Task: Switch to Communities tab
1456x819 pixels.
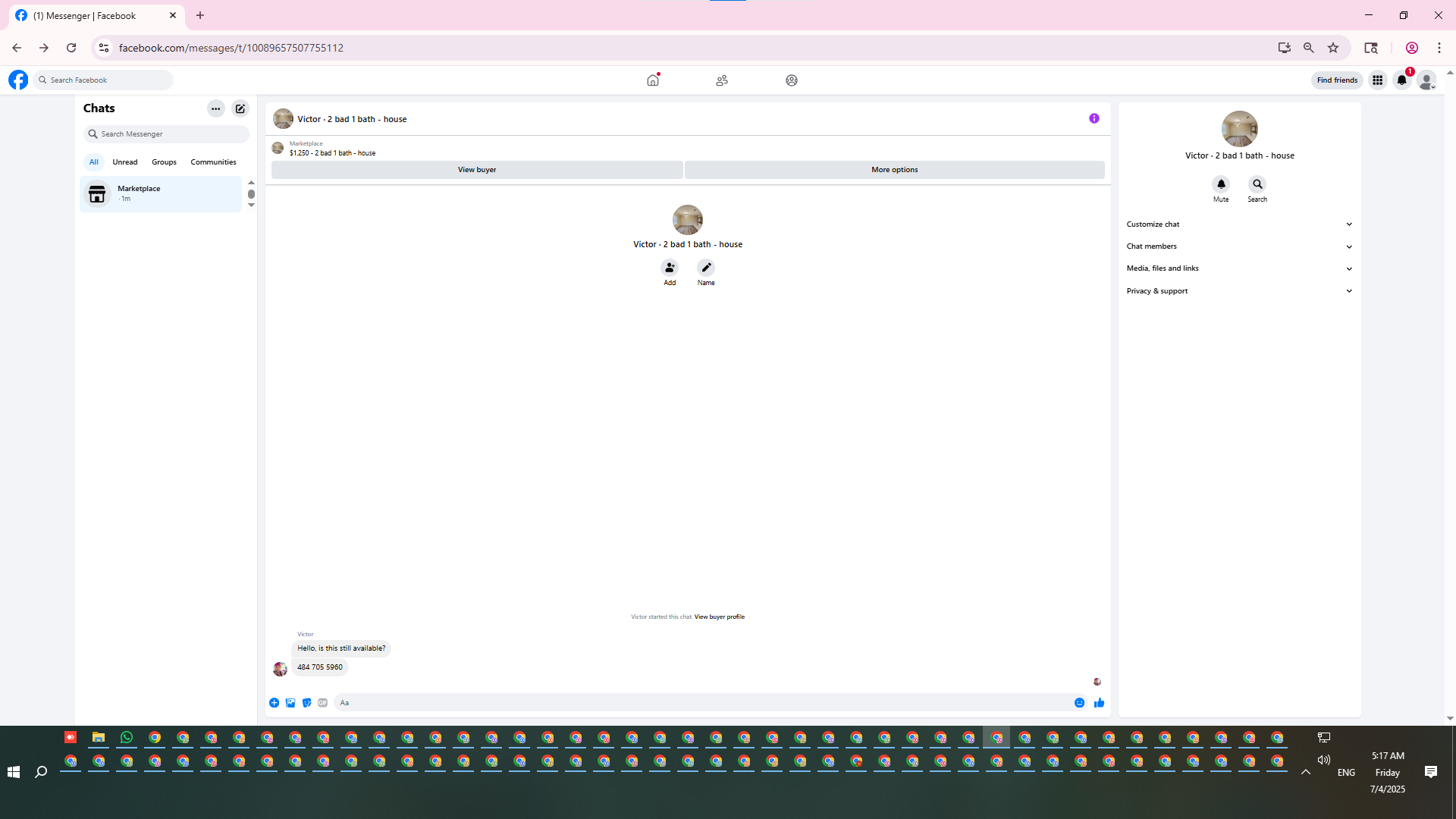Action: [213, 162]
